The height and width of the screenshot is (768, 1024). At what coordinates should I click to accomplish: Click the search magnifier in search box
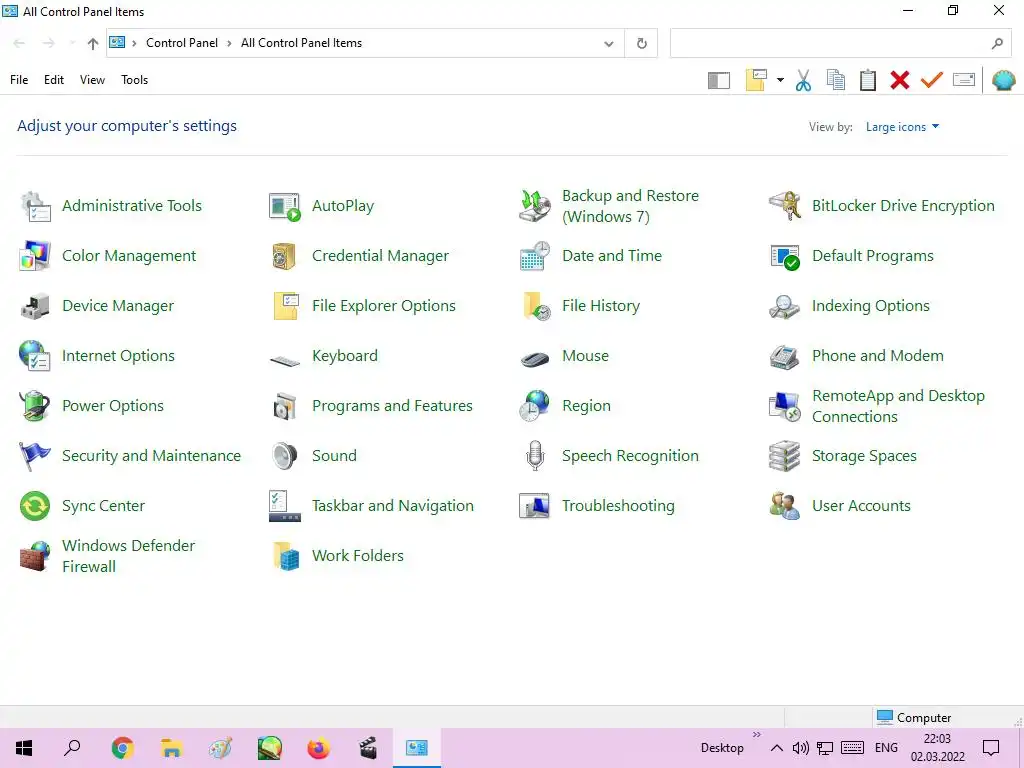click(997, 44)
